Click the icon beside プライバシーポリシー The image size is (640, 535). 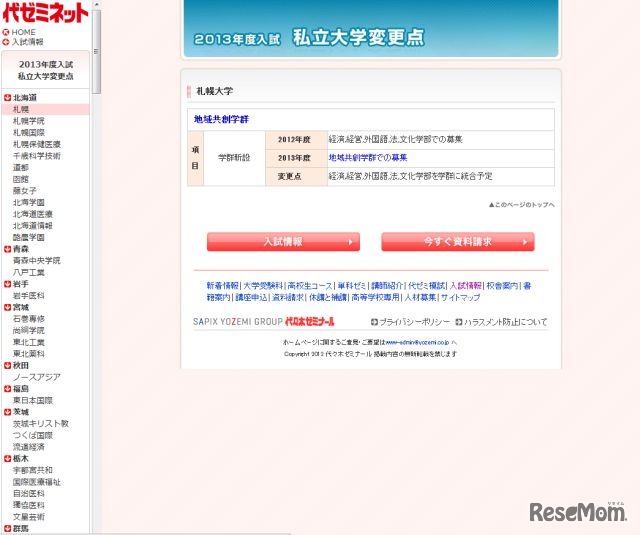374,322
